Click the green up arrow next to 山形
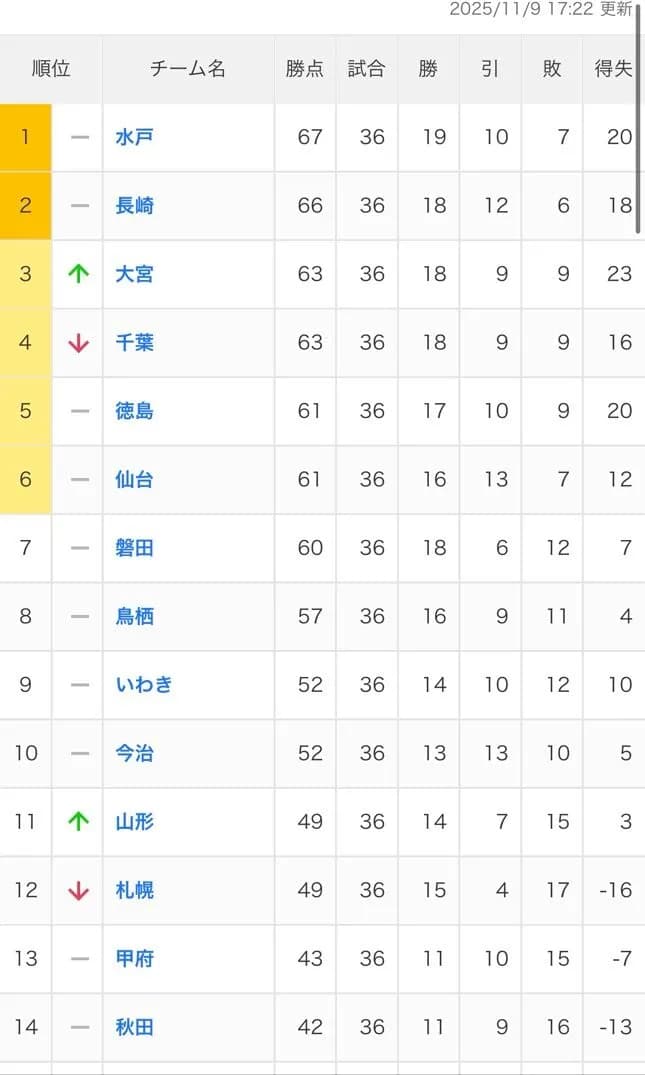 [x=77, y=822]
